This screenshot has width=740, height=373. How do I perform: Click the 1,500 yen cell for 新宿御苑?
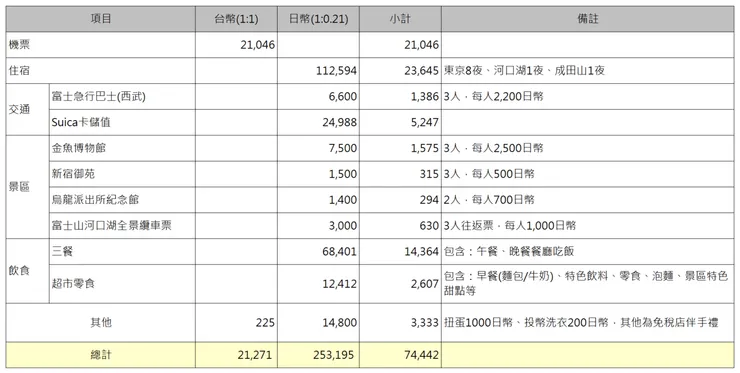318,174
